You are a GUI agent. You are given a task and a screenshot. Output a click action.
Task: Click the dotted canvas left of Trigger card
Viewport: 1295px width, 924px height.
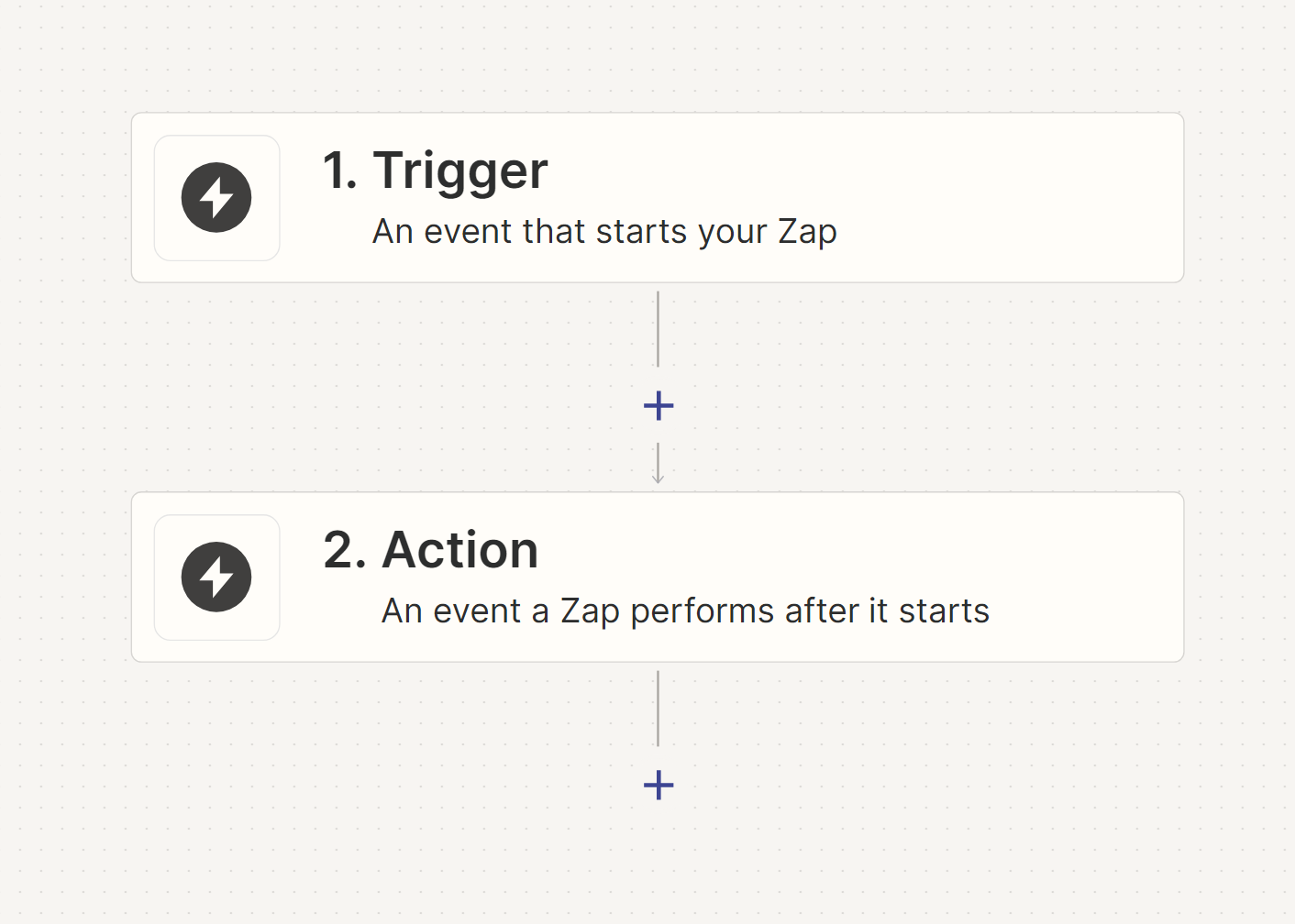coord(64,198)
